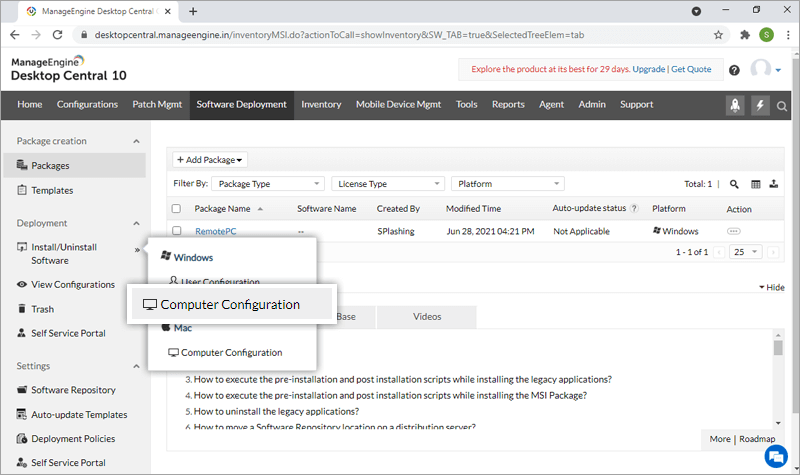Image resolution: width=800 pixels, height=475 pixels.
Task: Click the help panel vertical scrollbar
Action: pos(778,385)
